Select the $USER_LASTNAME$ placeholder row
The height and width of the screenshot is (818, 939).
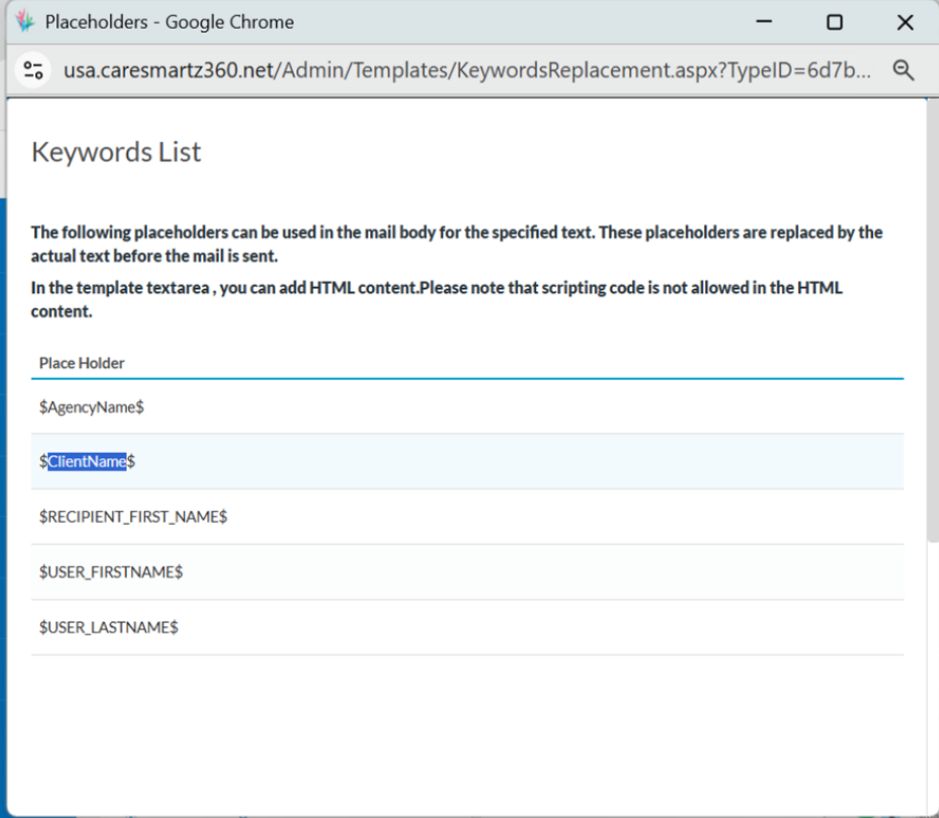tap(109, 626)
